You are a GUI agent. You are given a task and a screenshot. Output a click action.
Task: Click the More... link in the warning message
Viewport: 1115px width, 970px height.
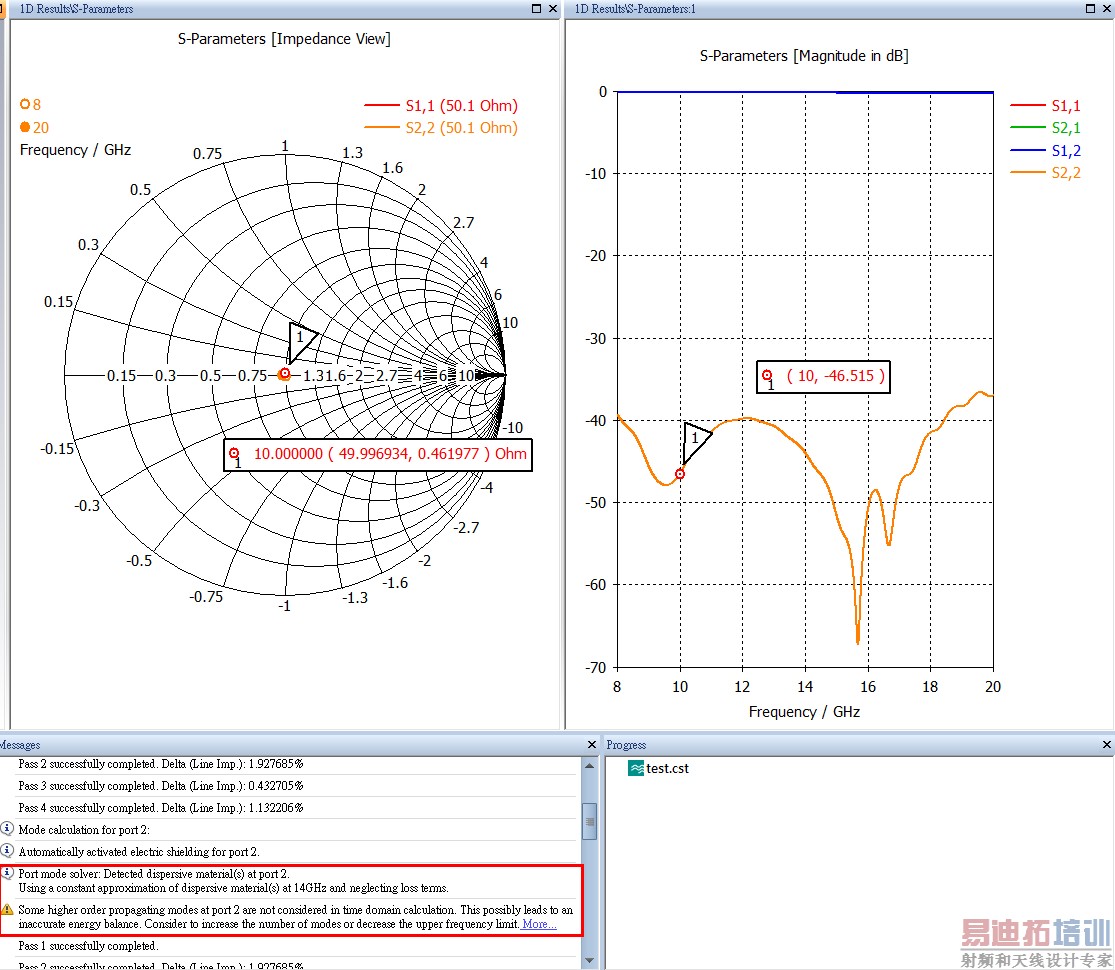539,924
